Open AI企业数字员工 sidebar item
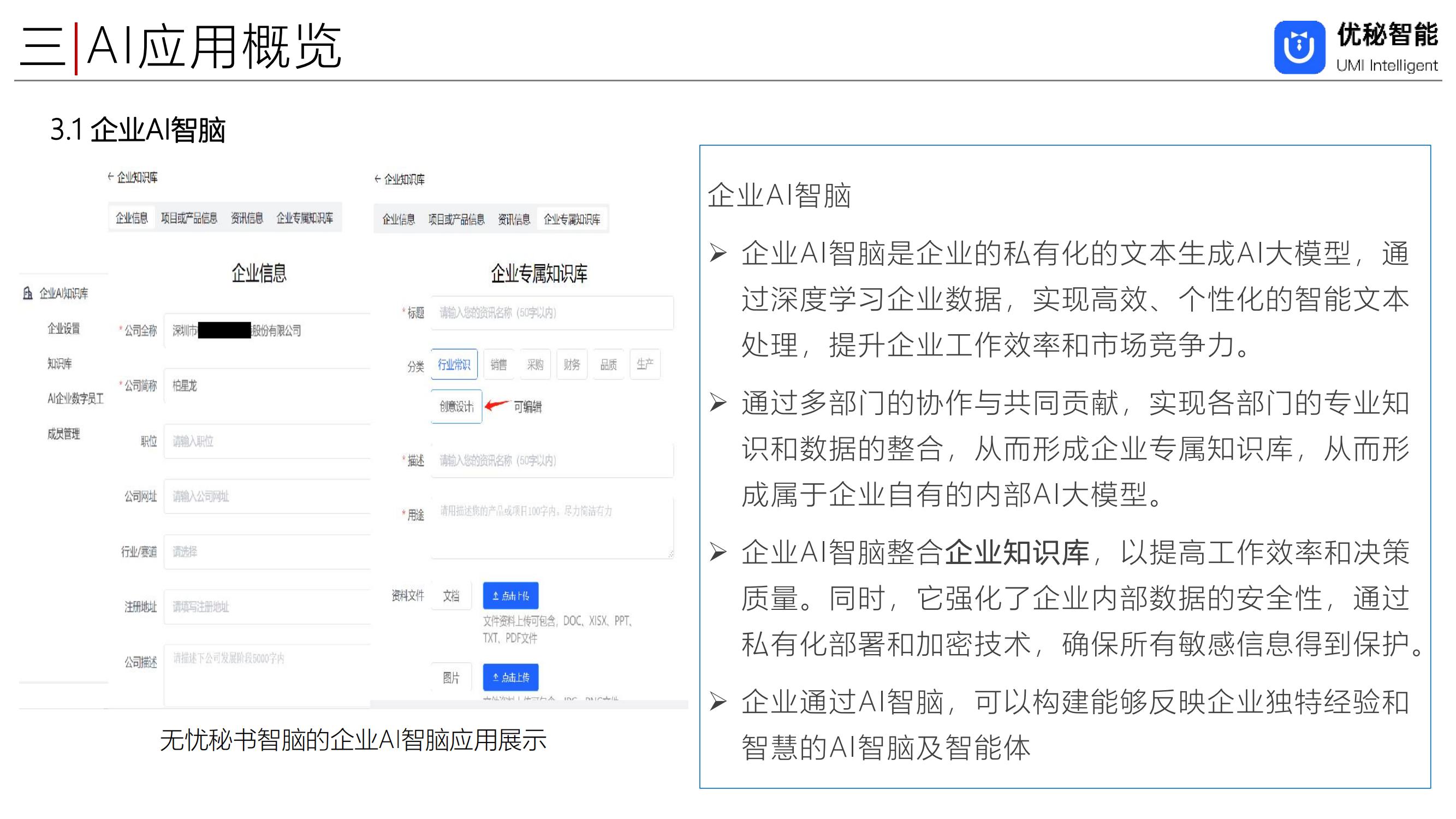This screenshot has width=1456, height=819. (x=75, y=399)
